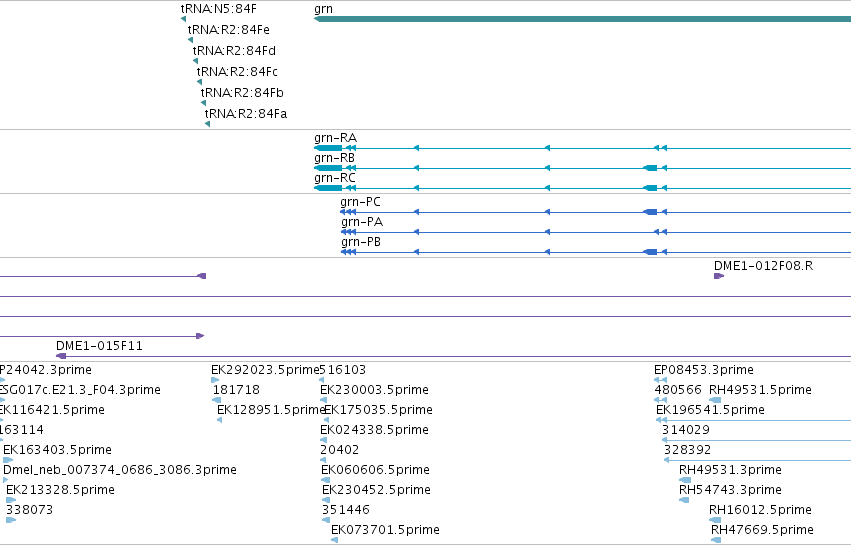Select the 338073 EST label
Viewport: 851px width, 545px height.
coord(29,510)
